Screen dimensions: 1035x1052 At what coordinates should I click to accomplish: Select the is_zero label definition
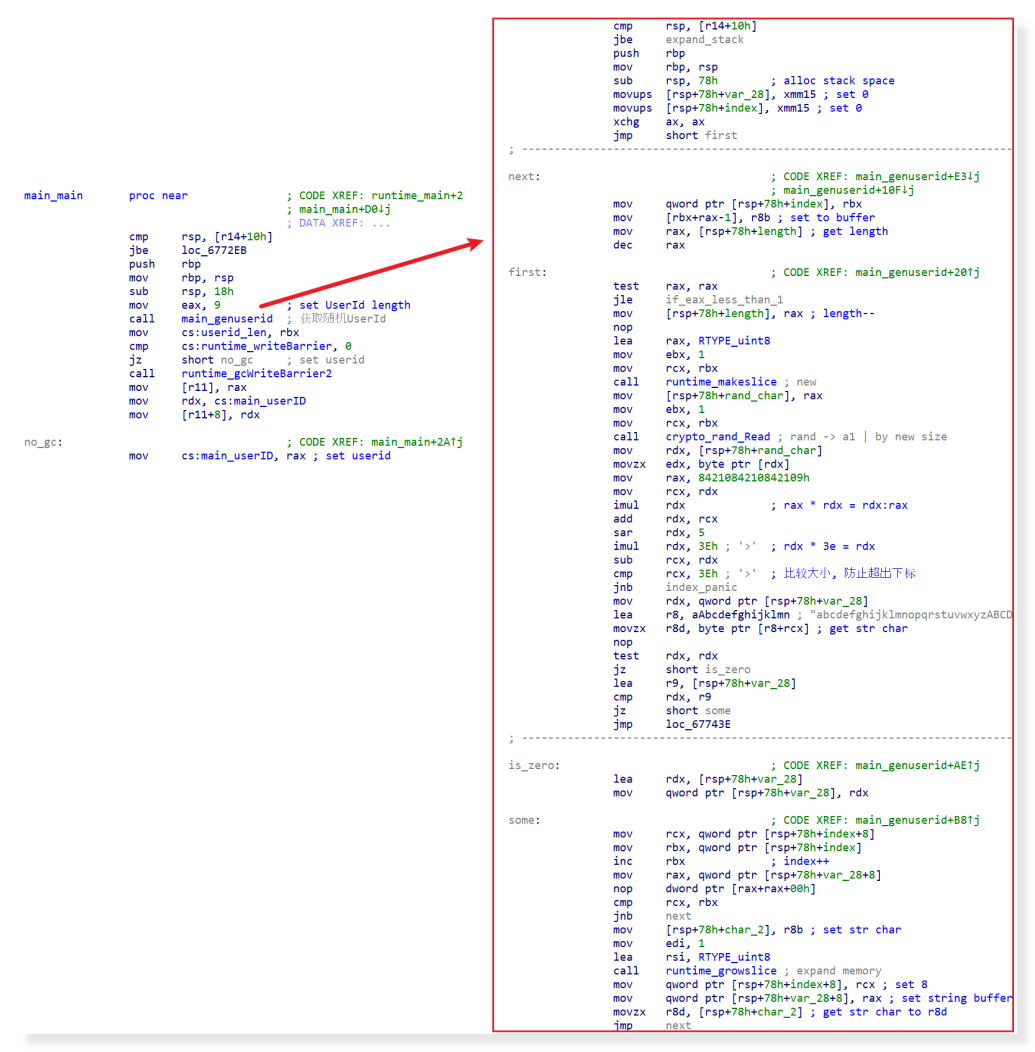(x=533, y=766)
